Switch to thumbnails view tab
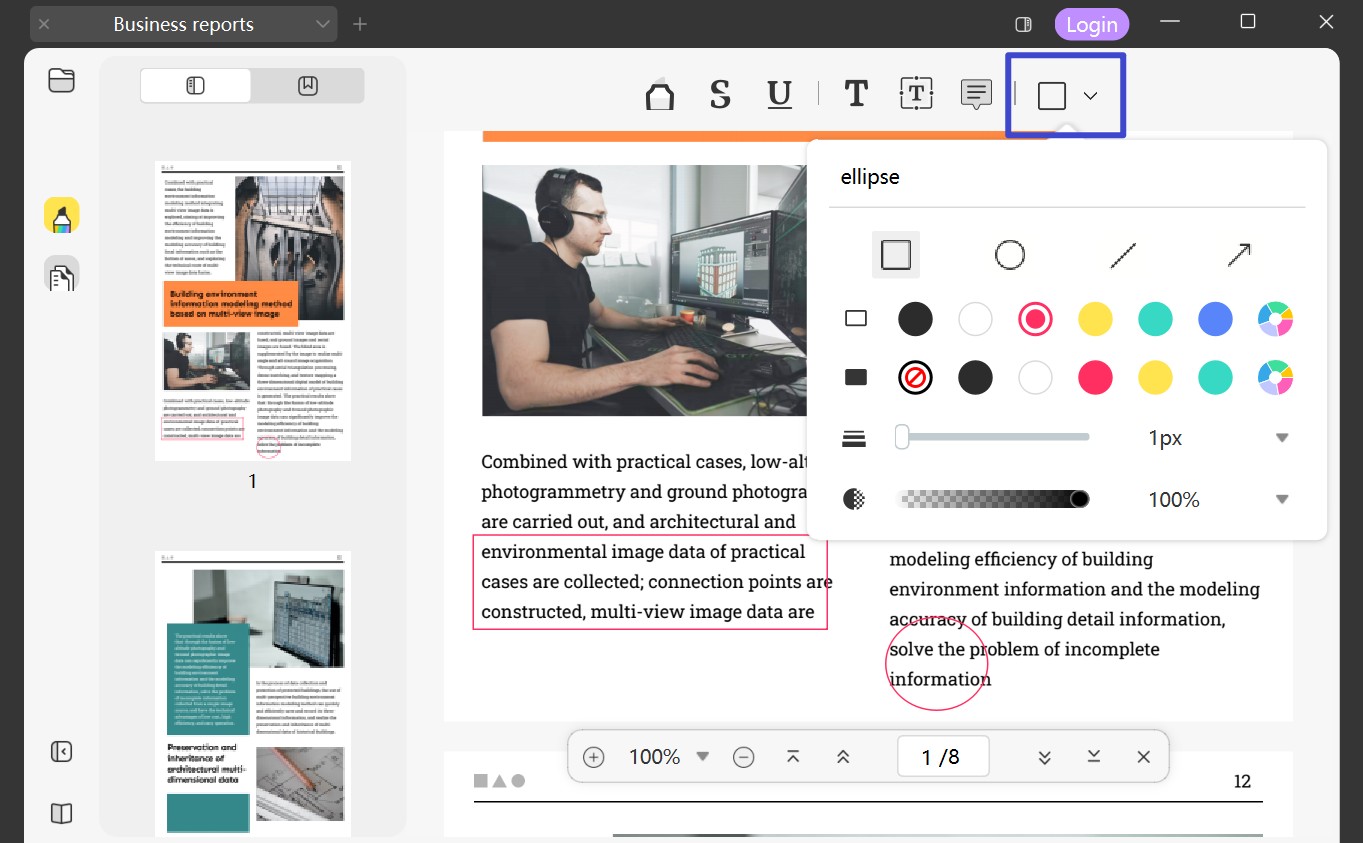 click(195, 86)
